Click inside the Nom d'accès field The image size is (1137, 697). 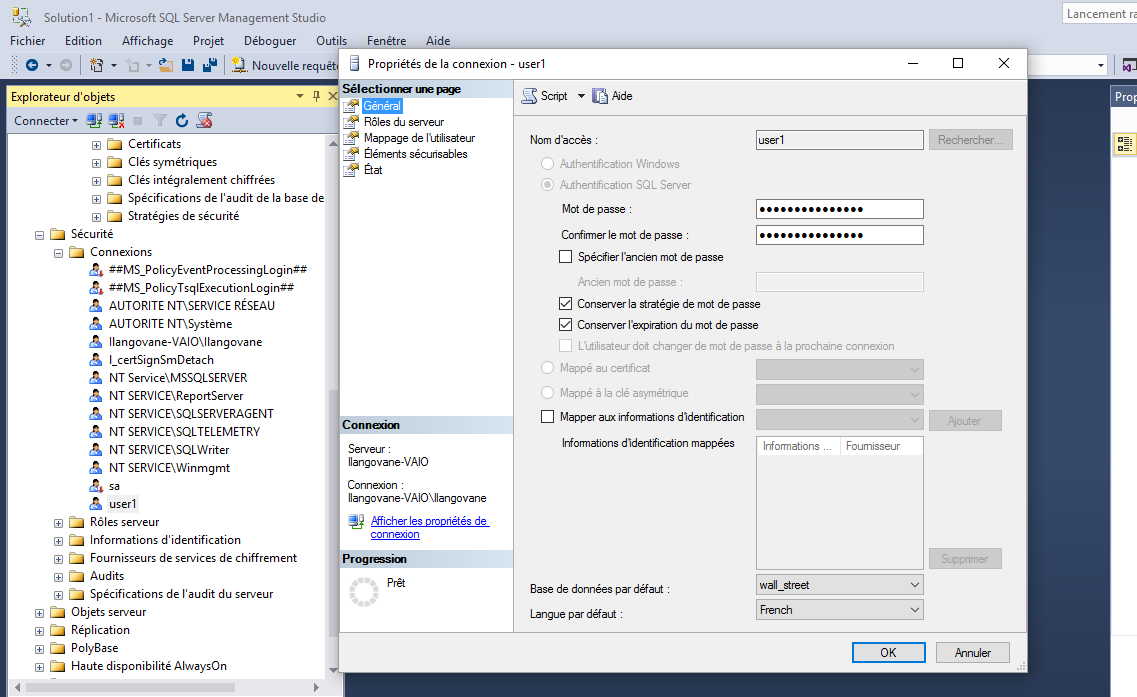(x=838, y=139)
